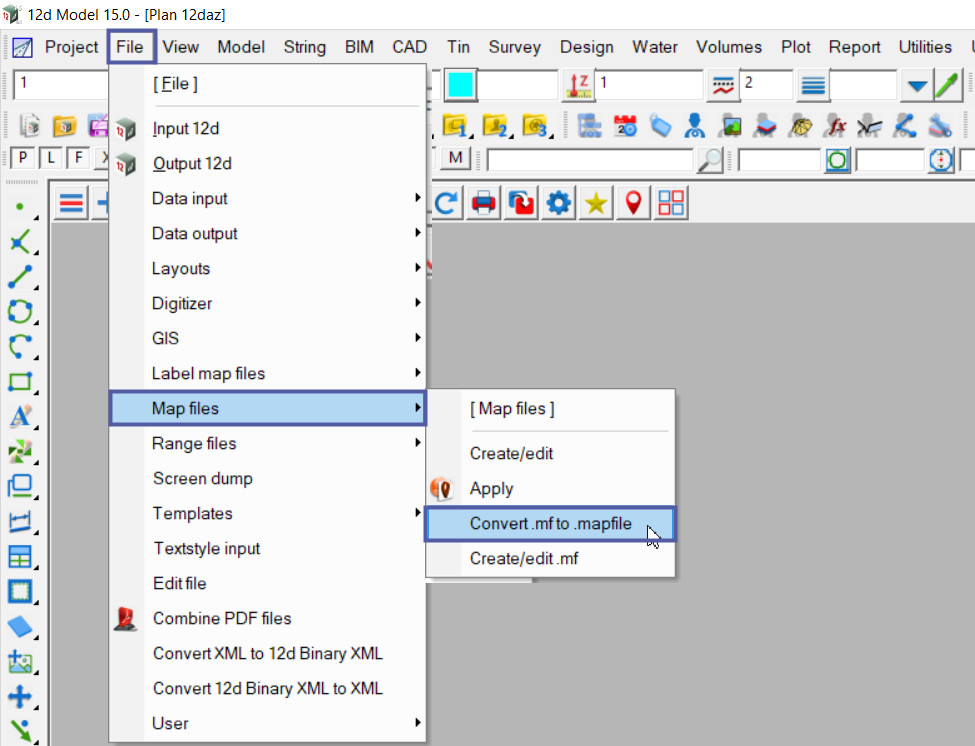
Task: Open the Model menu
Action: click(241, 47)
